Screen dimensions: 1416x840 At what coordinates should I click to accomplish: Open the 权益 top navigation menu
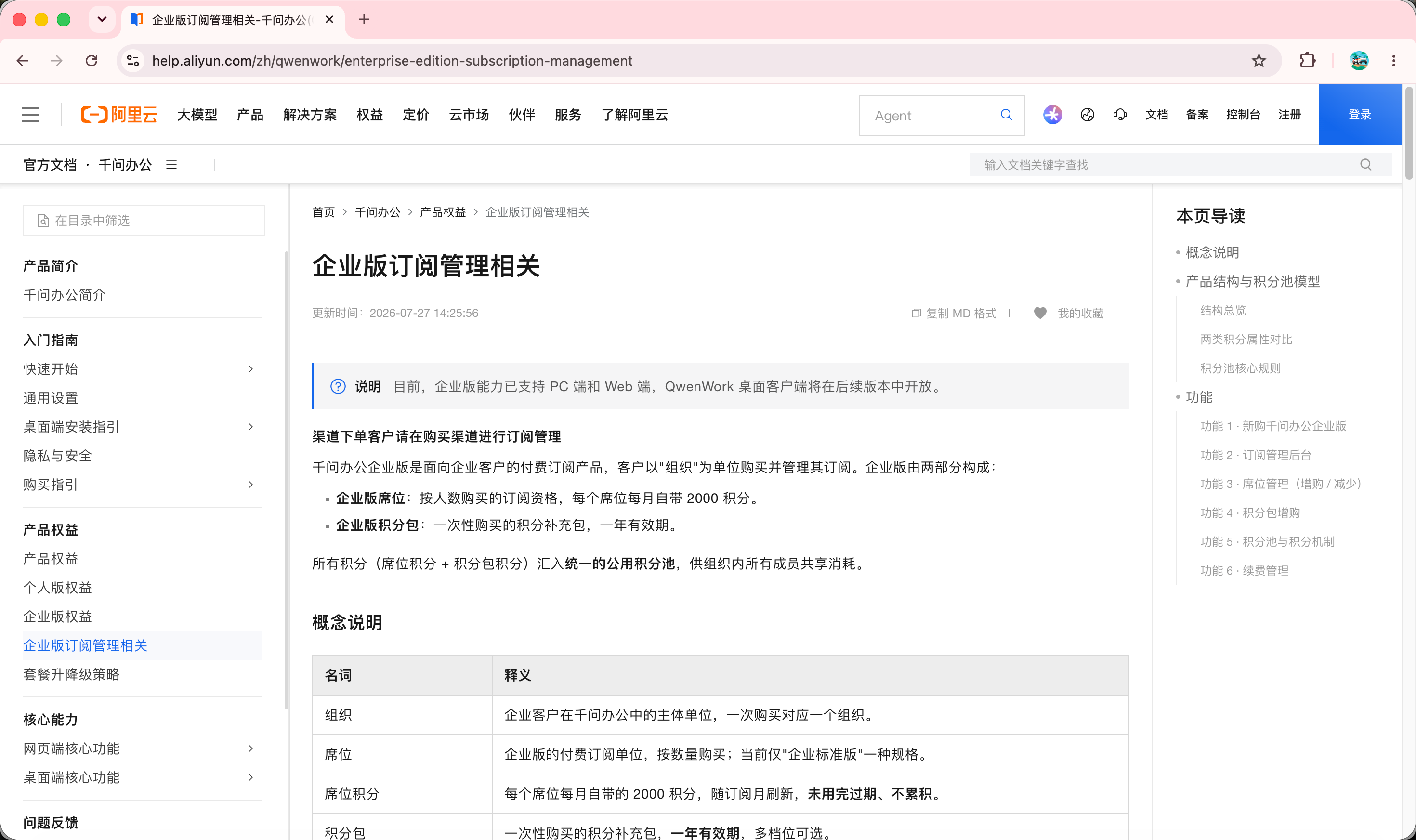pos(370,115)
